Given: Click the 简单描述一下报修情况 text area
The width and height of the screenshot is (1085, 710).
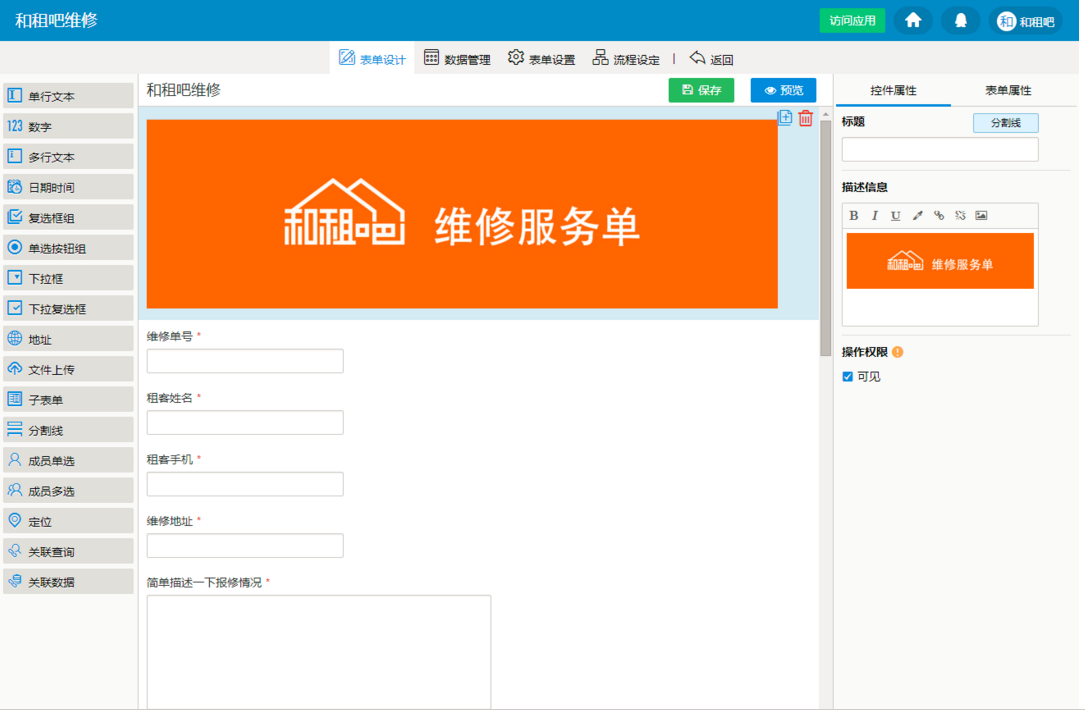Looking at the screenshot, I should pos(319,652).
